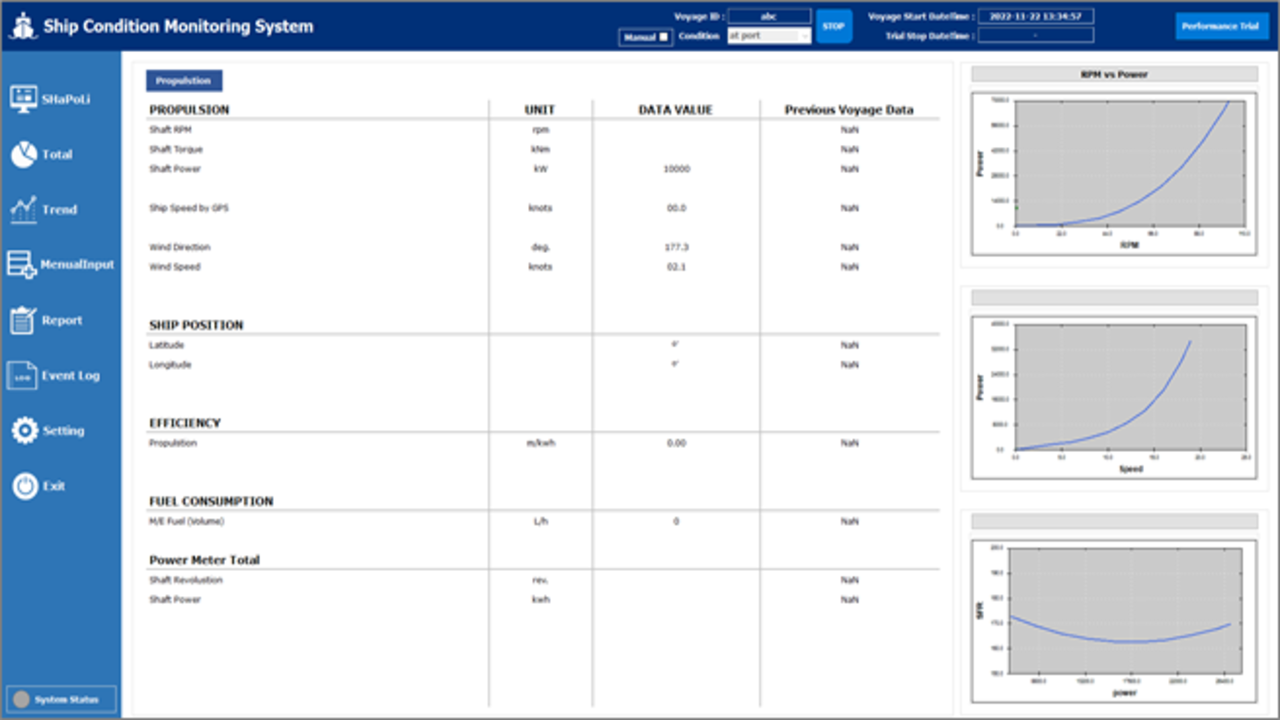Viewport: 1280px width, 720px height.
Task: Open the Setting gear icon
Action: pos(25,430)
